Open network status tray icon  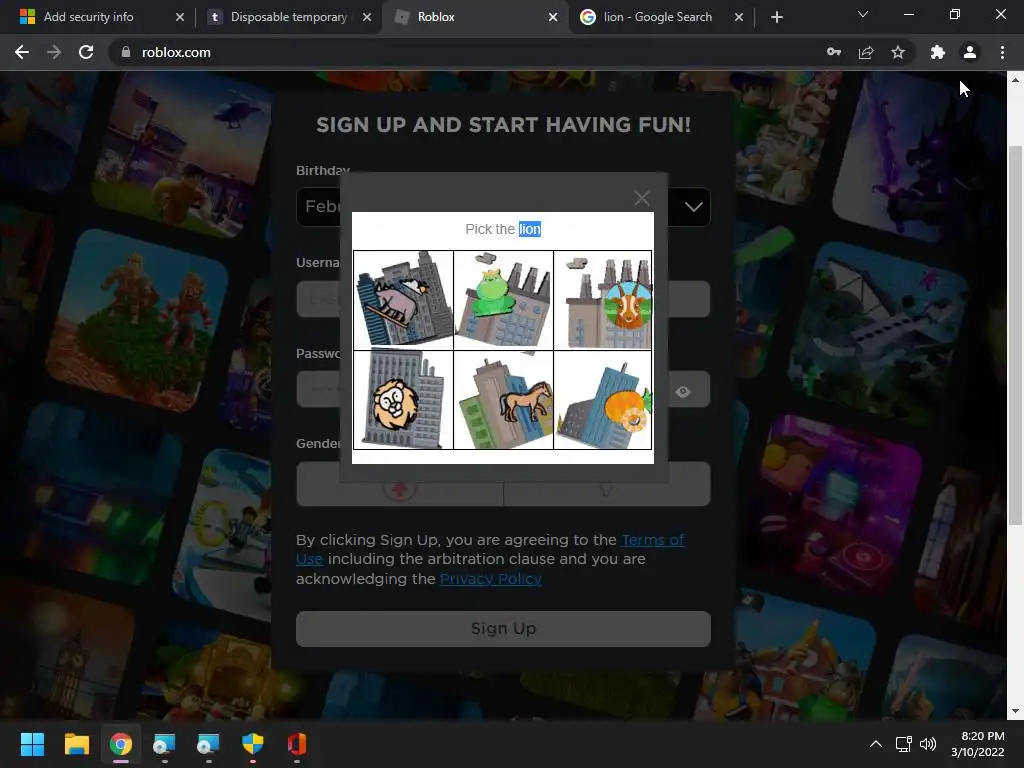(x=904, y=744)
